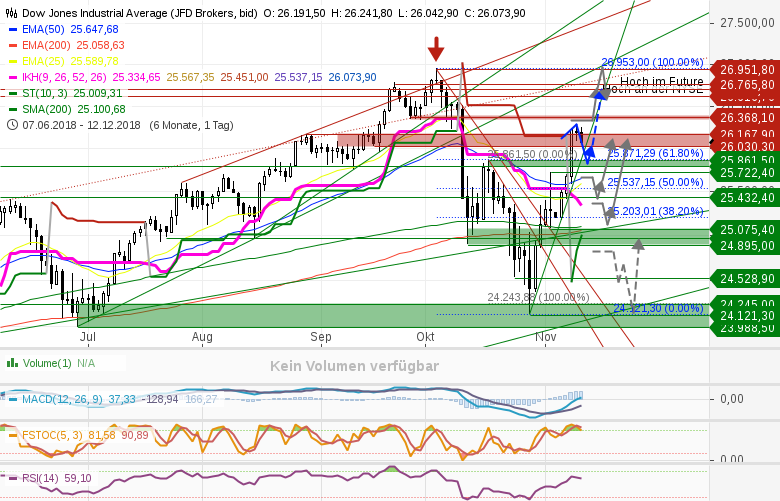Select the yellow 'EMA(25)' indicator label
780x501 pixels.
43,61
